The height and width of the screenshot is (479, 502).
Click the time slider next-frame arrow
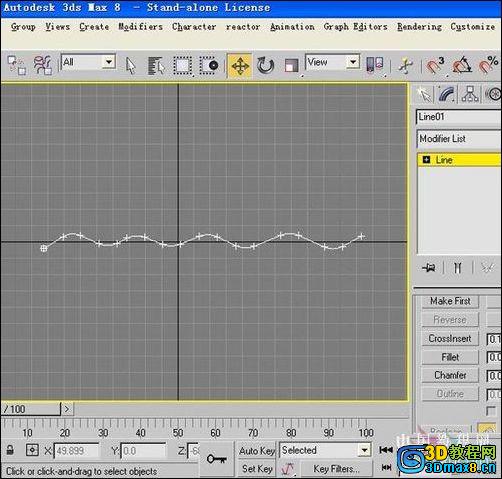click(x=67, y=409)
